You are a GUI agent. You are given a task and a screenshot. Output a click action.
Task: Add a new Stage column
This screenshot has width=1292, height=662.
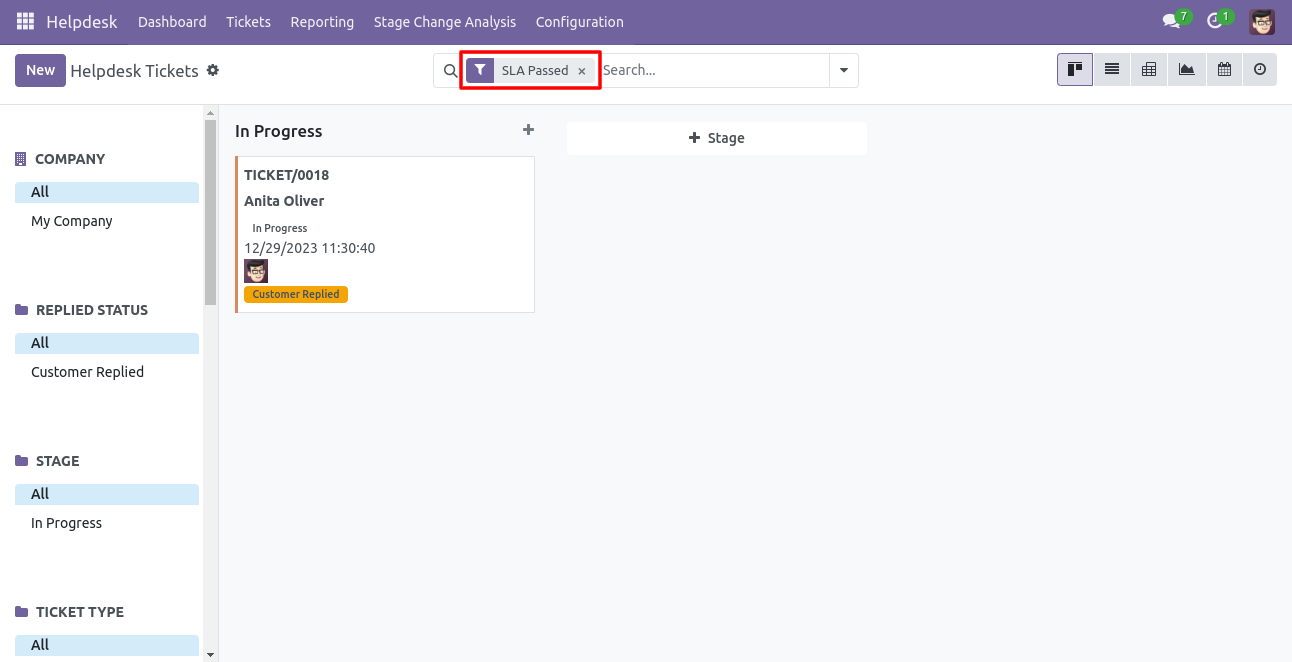click(716, 138)
